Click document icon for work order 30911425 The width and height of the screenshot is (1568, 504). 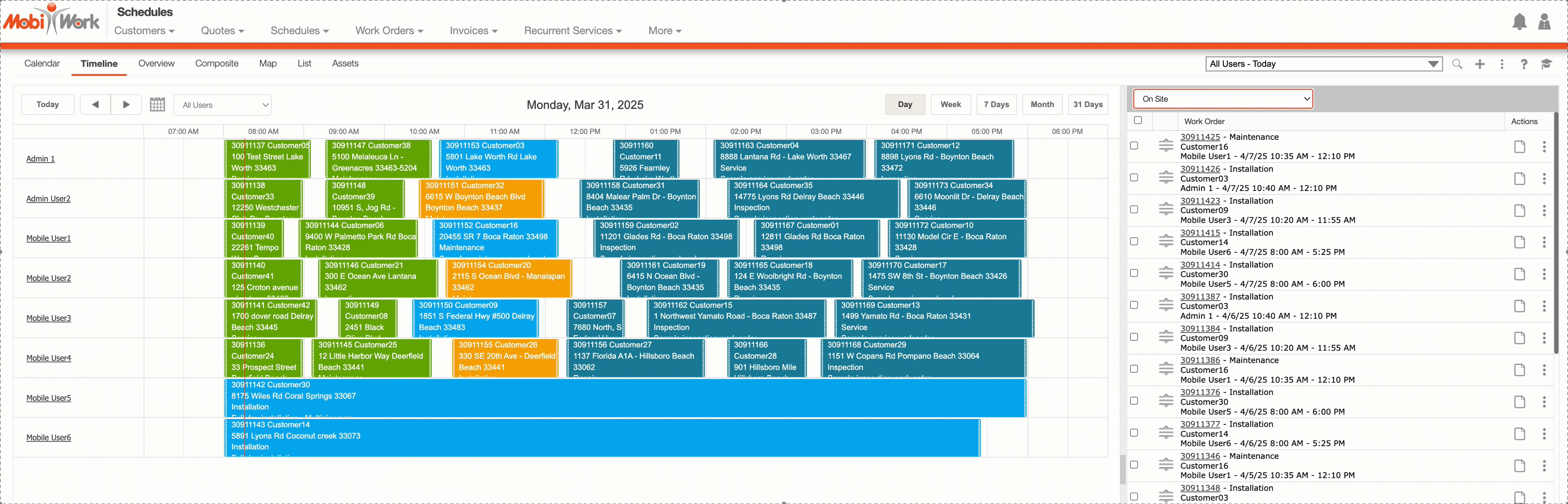click(x=1519, y=147)
